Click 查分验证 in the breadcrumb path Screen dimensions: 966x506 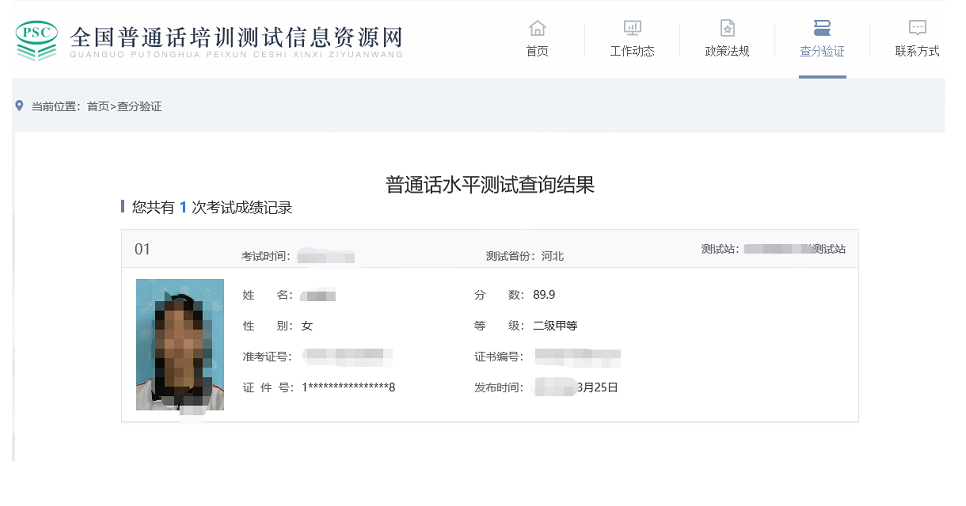tap(139, 106)
